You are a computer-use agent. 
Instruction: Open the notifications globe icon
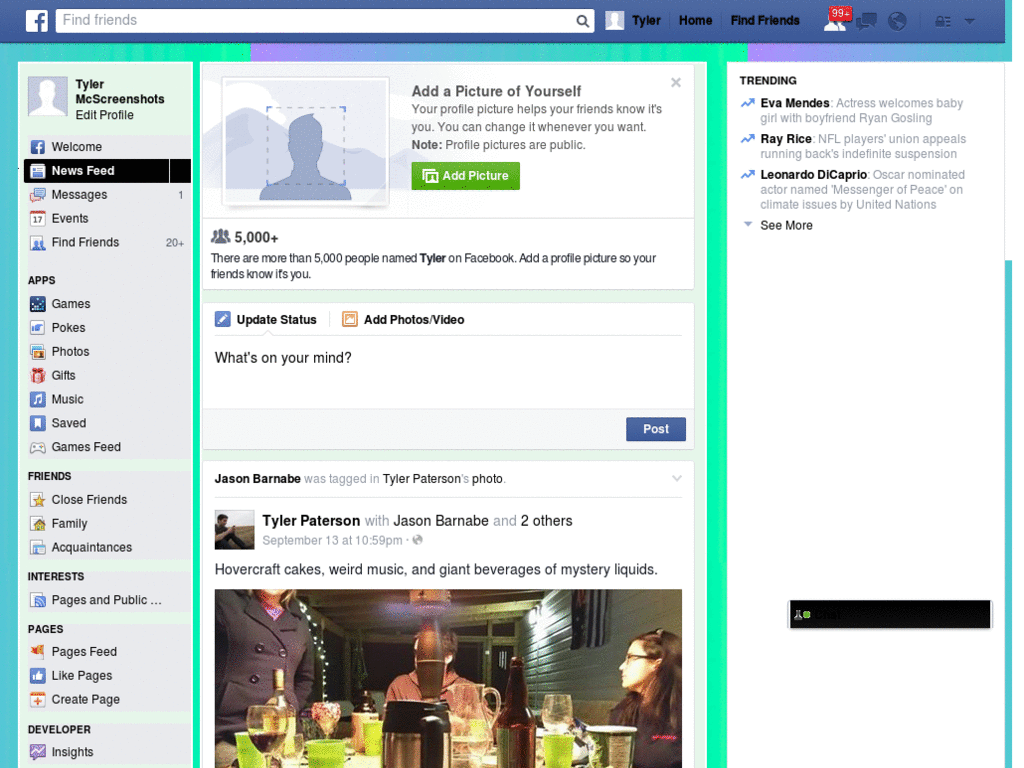(897, 21)
